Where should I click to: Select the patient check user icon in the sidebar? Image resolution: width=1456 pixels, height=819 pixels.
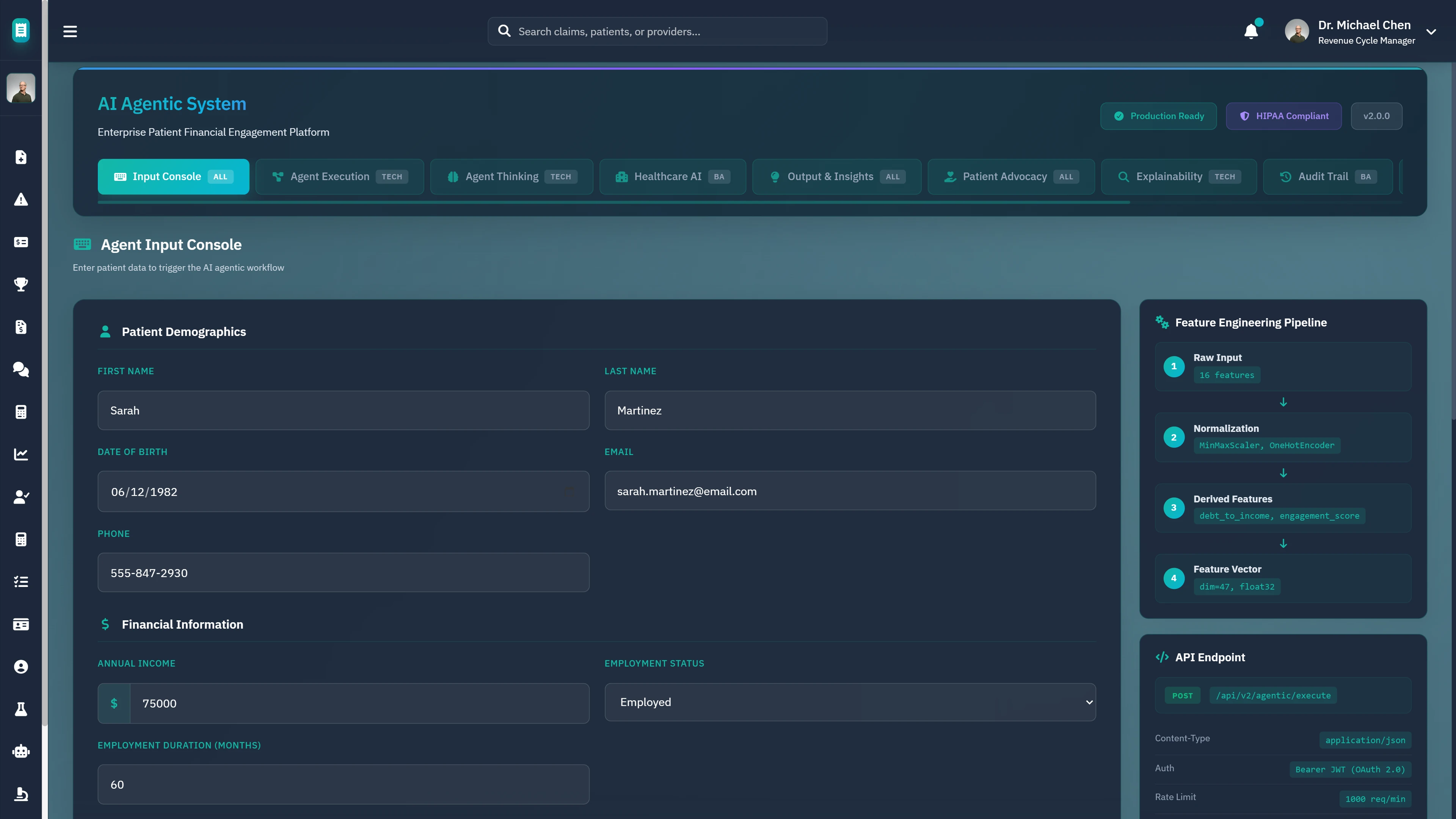point(21,497)
